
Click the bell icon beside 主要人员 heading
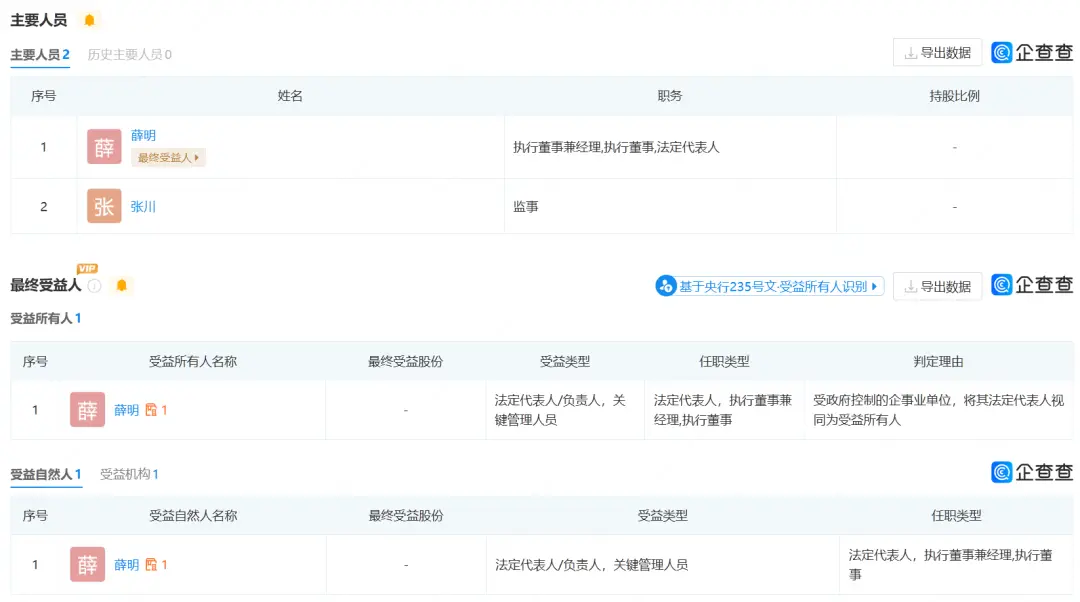click(x=89, y=20)
